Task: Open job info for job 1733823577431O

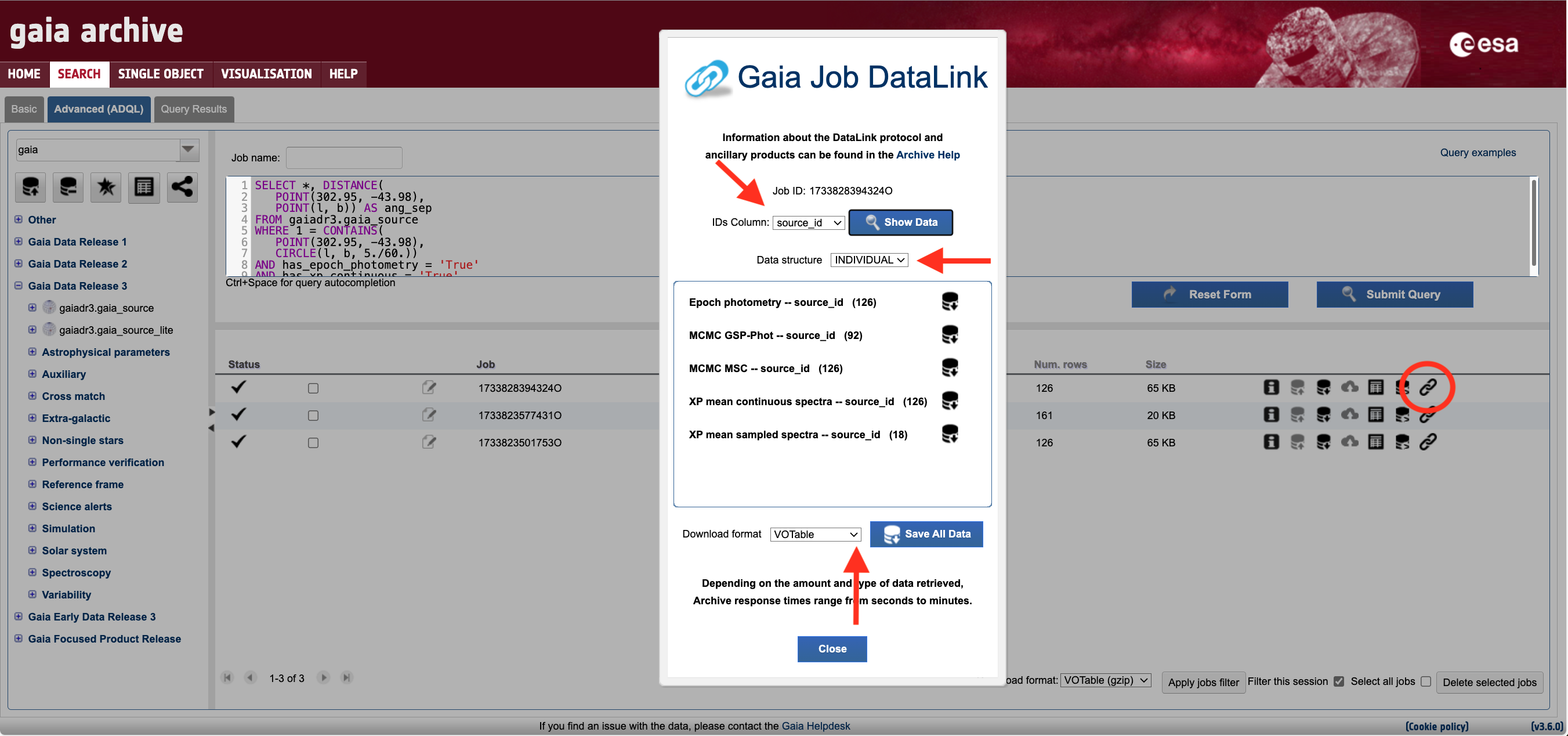Action: (x=1271, y=415)
